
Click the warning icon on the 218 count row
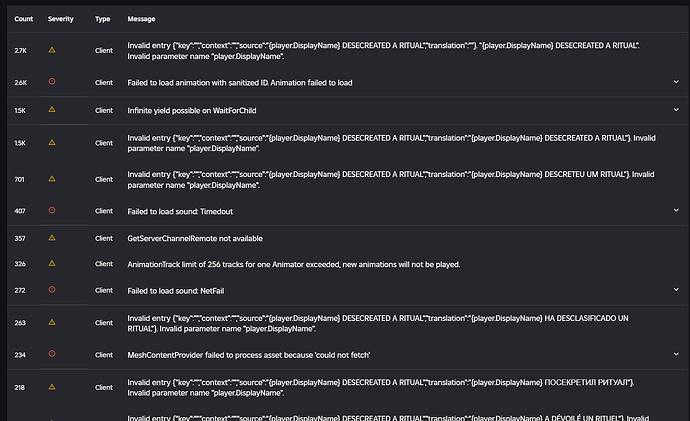pyautogui.click(x=52, y=386)
